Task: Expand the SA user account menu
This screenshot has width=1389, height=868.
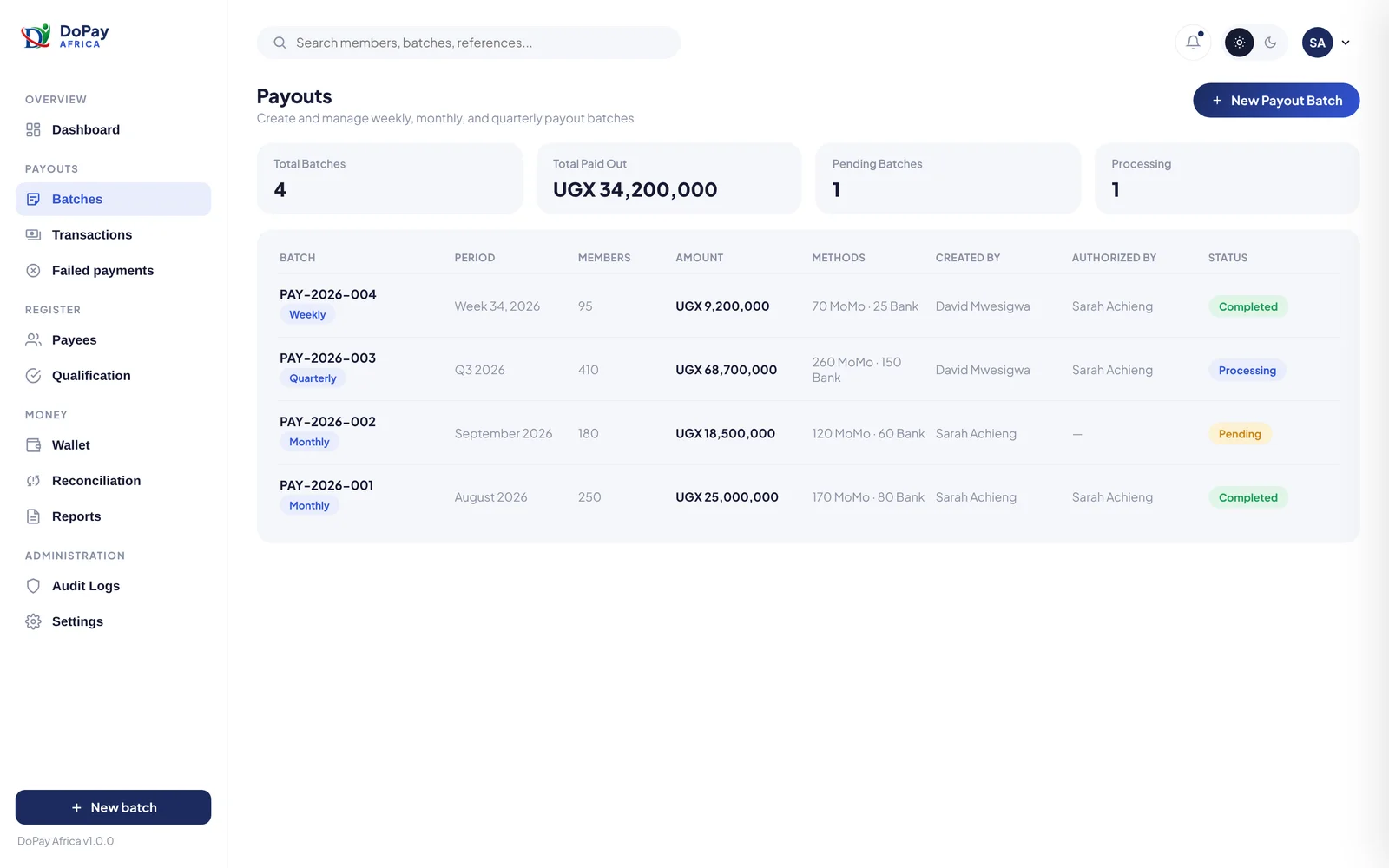Action: [1346, 43]
